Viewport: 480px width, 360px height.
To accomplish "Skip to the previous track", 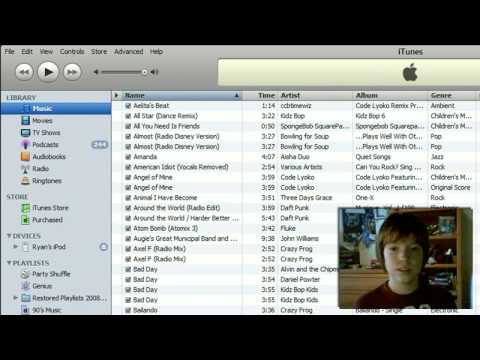I will tap(24, 72).
